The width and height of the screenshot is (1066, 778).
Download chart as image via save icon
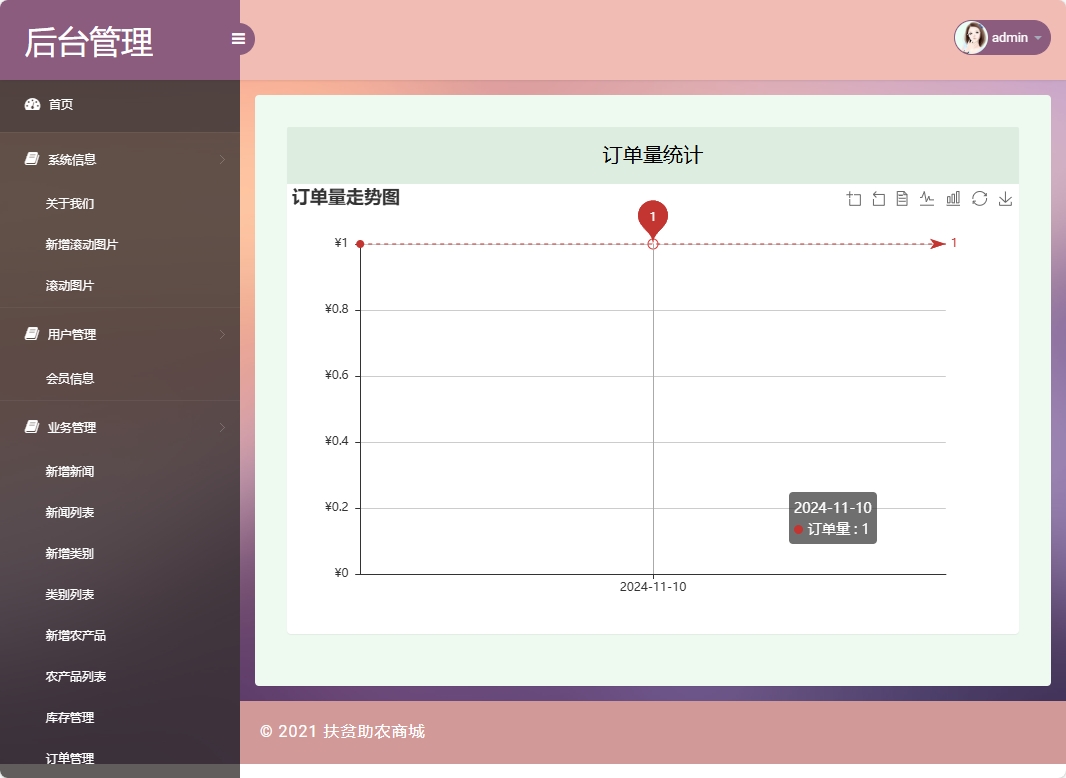pos(1004,198)
